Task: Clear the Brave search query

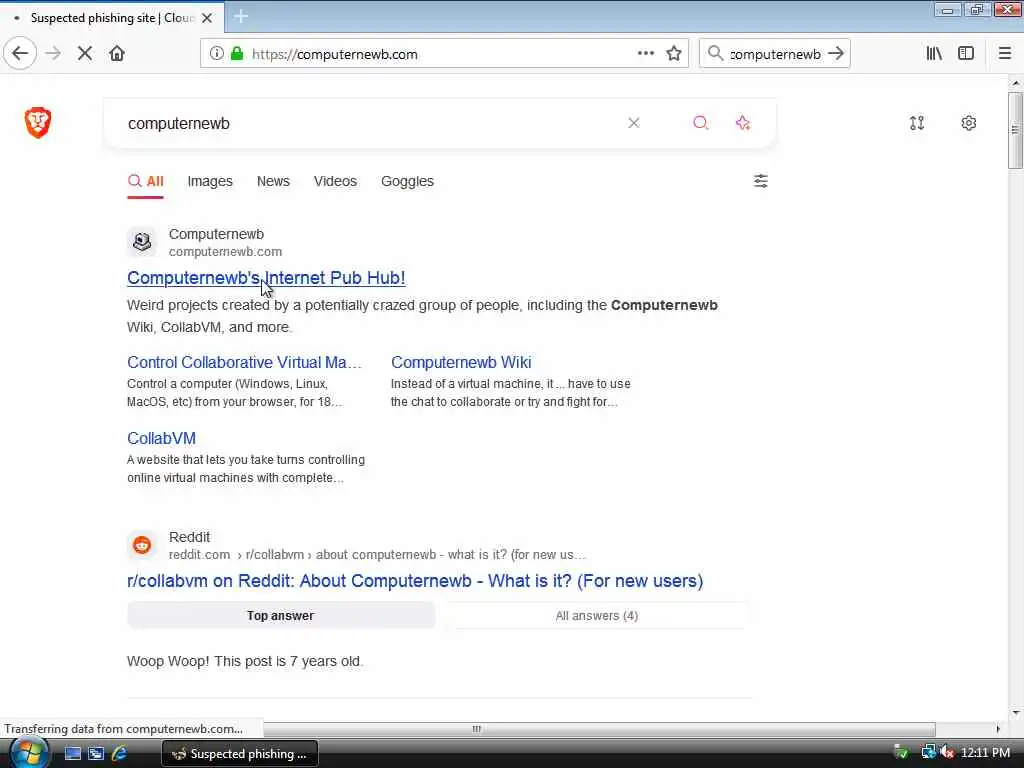Action: click(633, 123)
